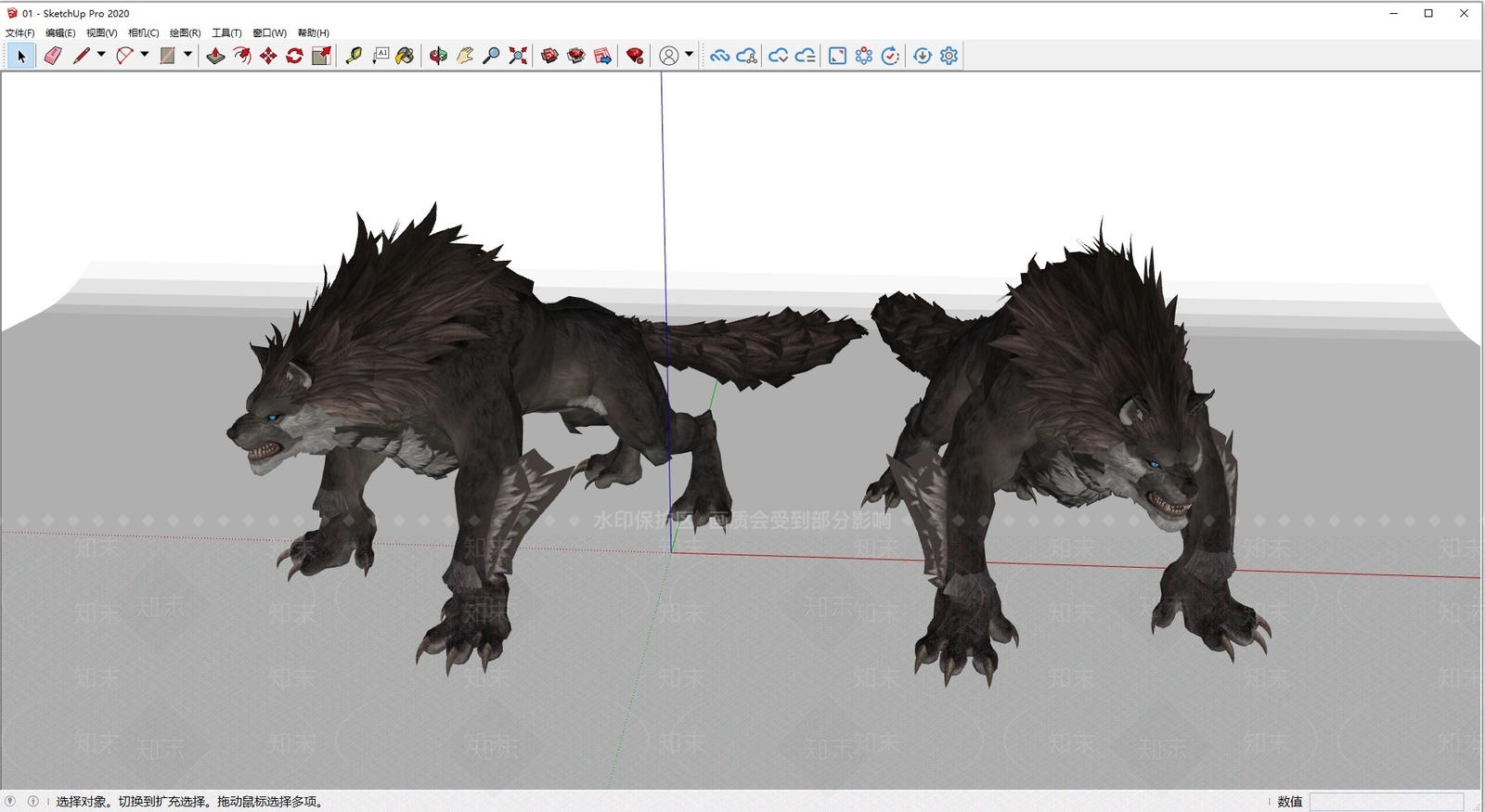This screenshot has width=1485, height=812.
Task: Select the Text label tool
Action: point(381,57)
